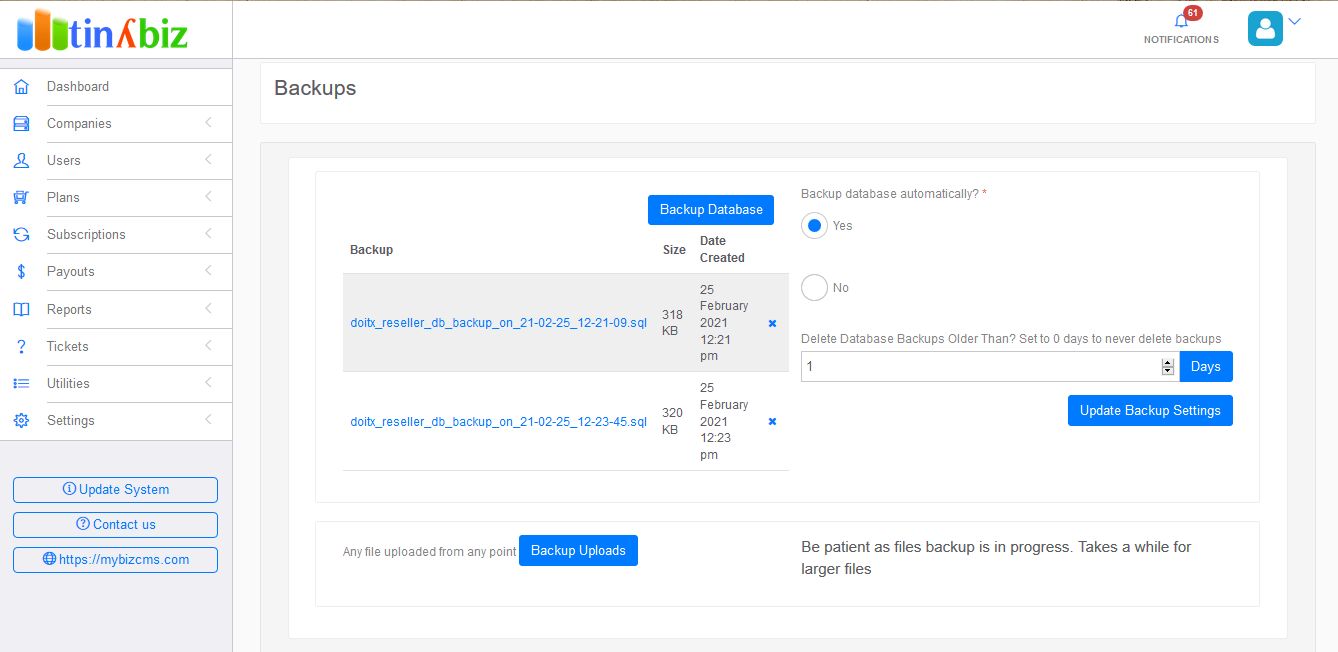Click the days field spinner arrows
1338x652 pixels.
[1167, 367]
